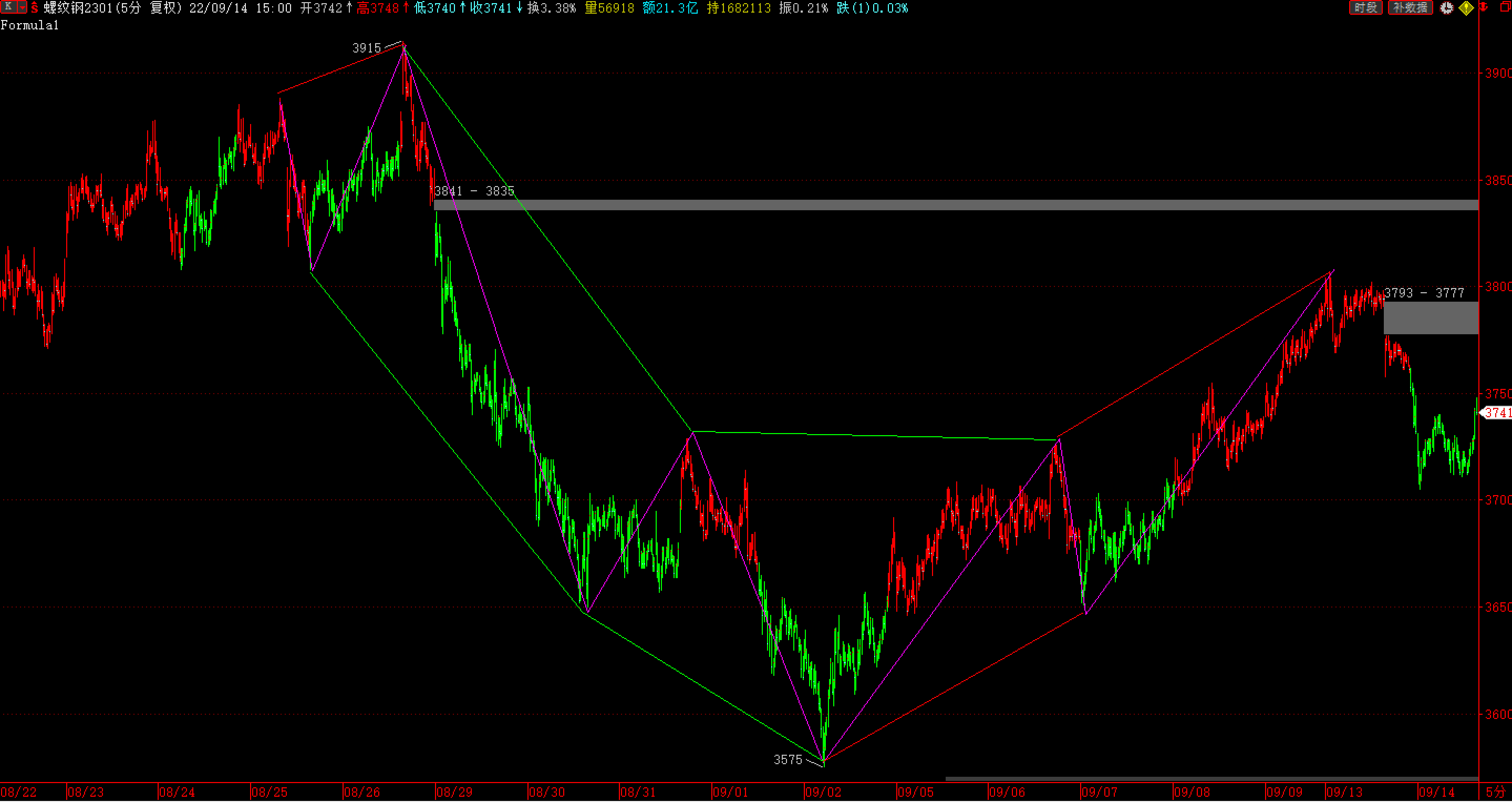This screenshot has height=802, width=1512.
Task: Click the 08/24 date marker
Action: 177,793
